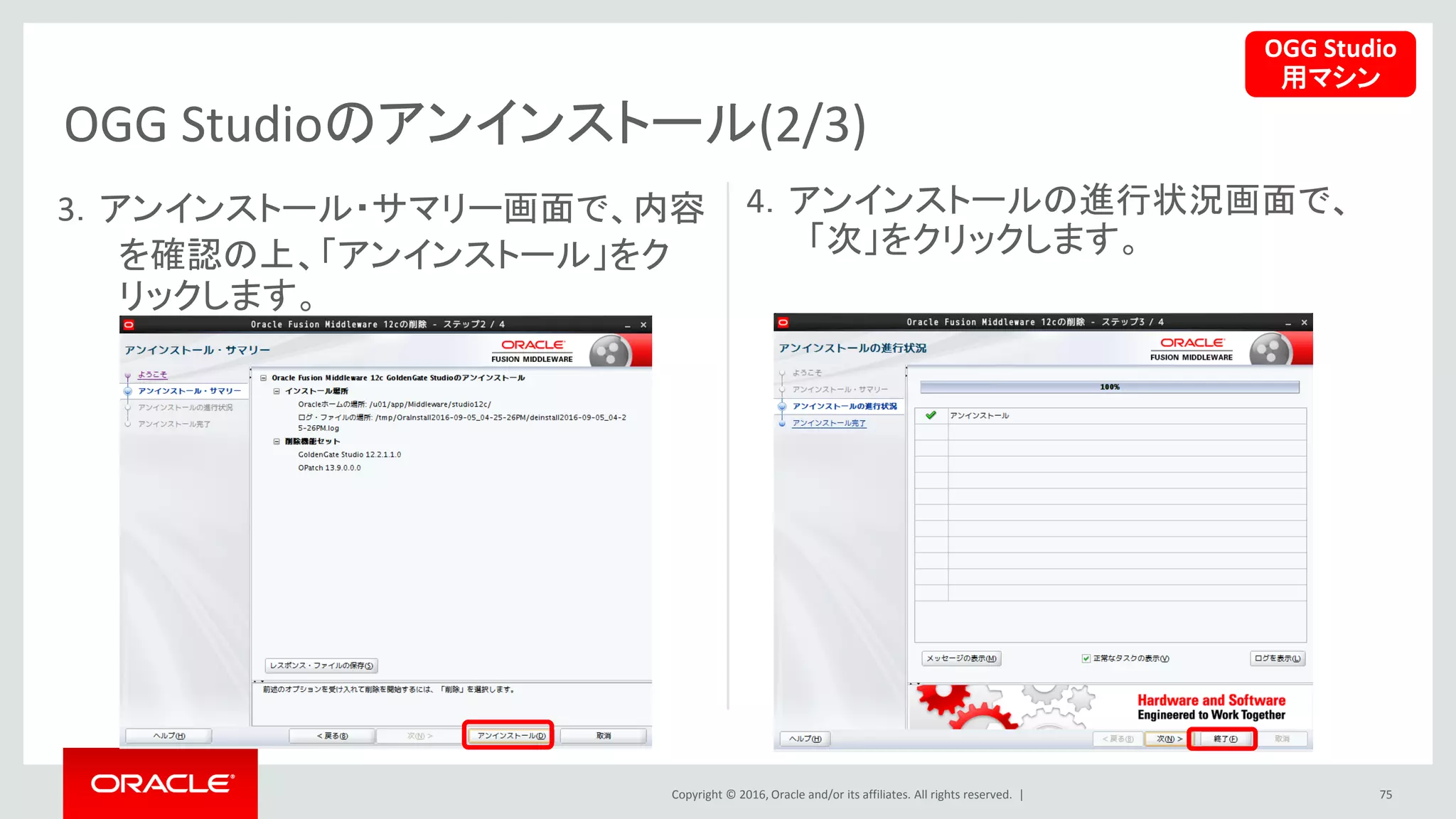1456x819 pixels.
Task: Collapse the 削除機能セット tree node
Action: [277, 441]
